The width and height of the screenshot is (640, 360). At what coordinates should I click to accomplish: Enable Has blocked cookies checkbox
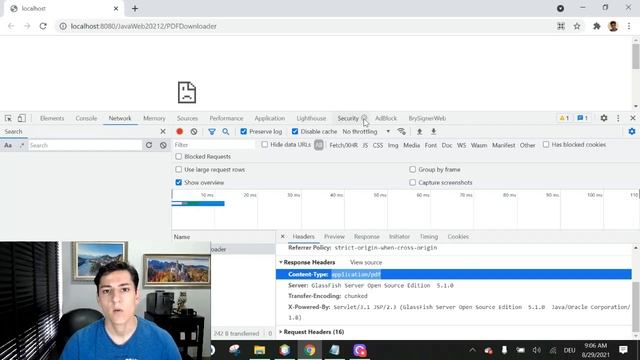546,144
